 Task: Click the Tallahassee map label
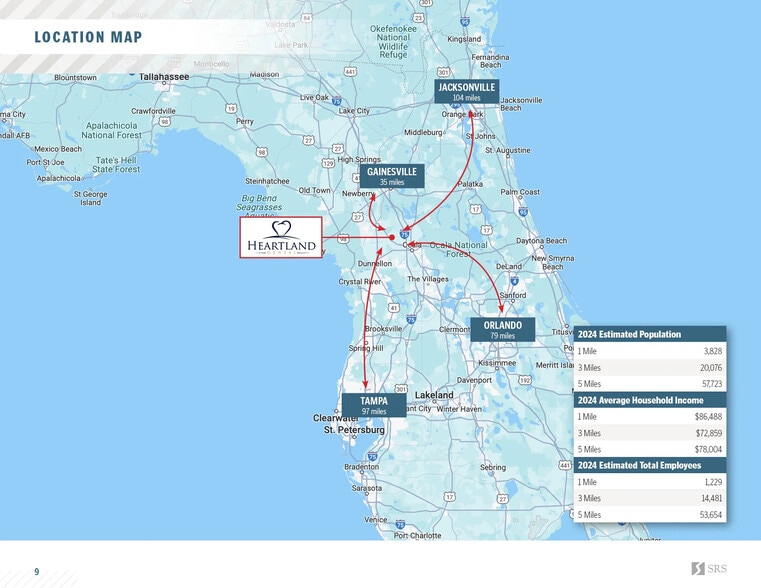tap(164, 77)
